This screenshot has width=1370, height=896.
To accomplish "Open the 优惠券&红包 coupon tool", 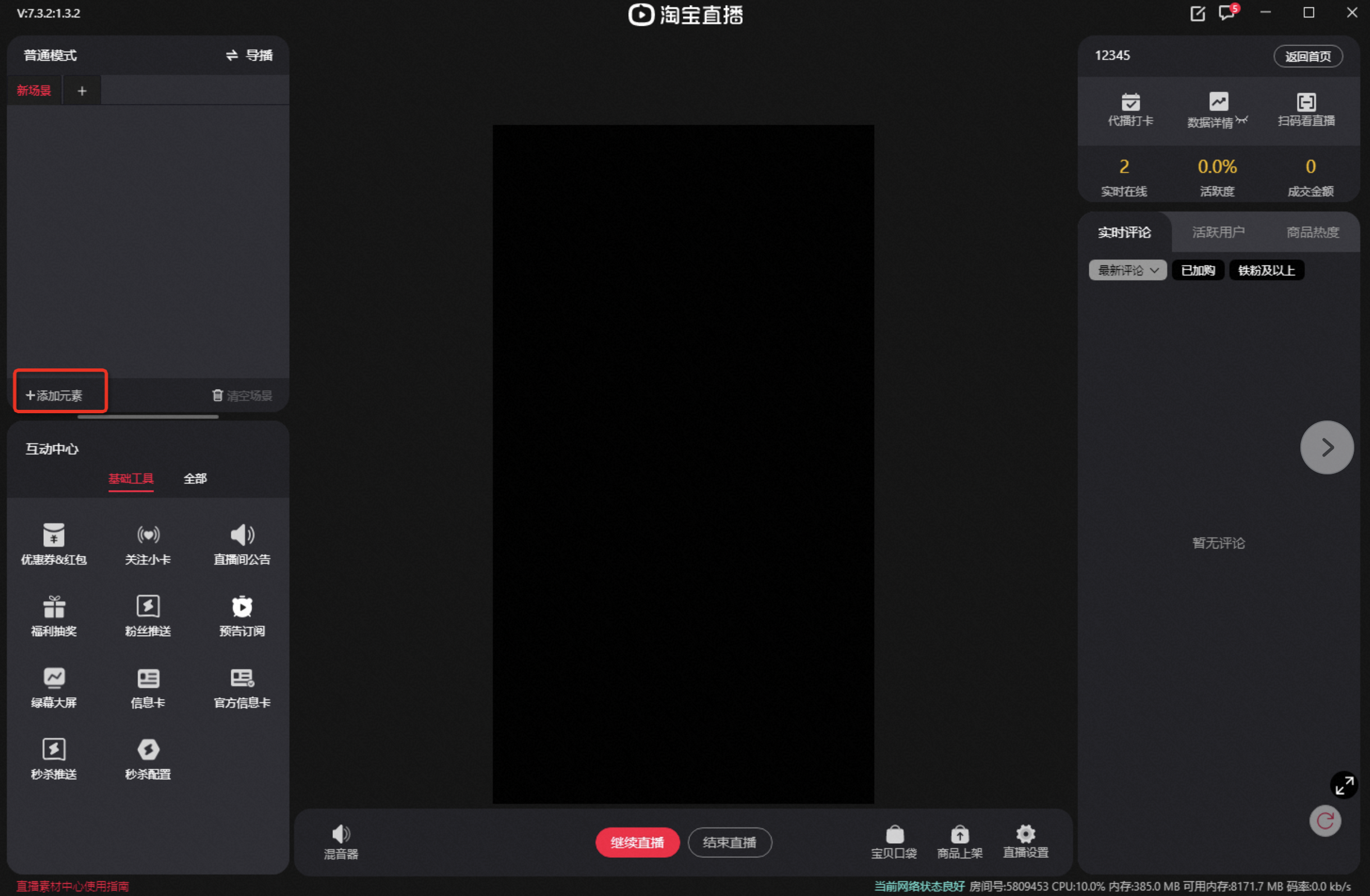I will [x=53, y=545].
